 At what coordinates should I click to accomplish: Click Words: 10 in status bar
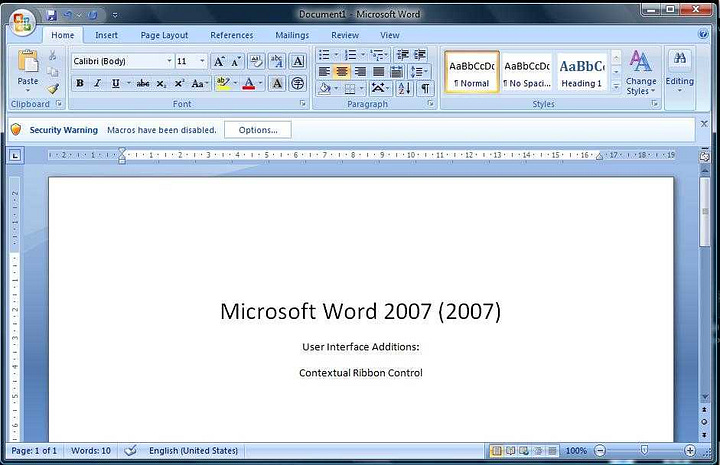tap(90, 451)
